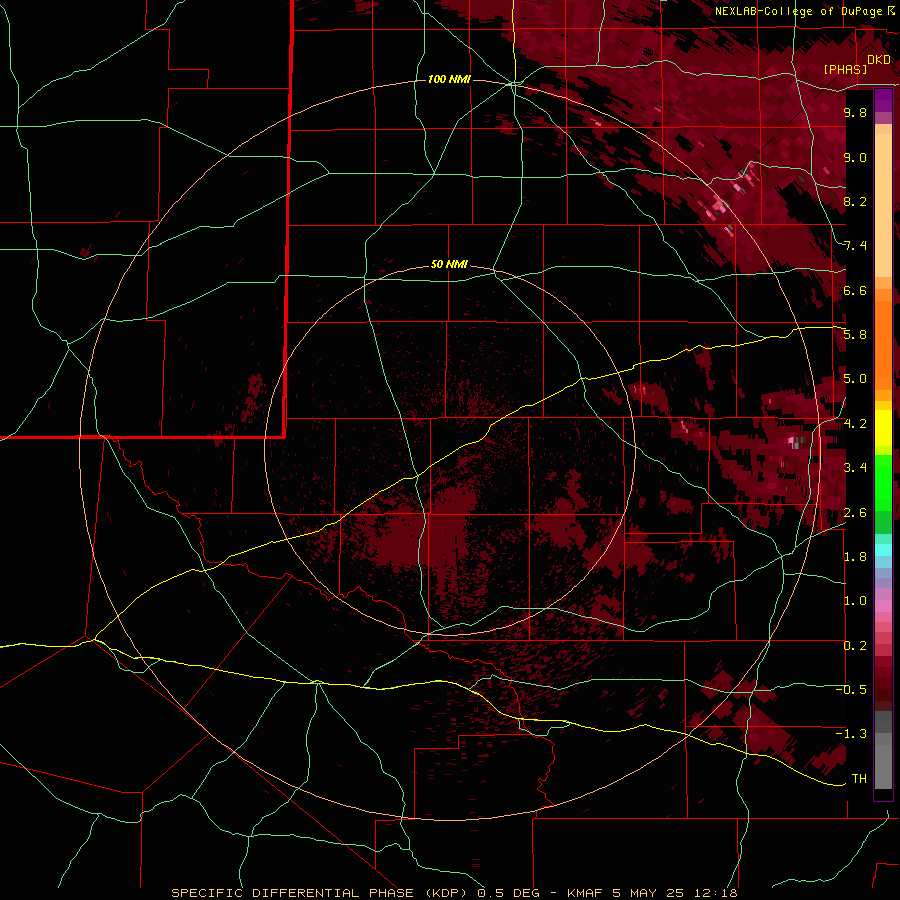Click the [PHAS] label above color bar
Image resolution: width=900 pixels, height=900 pixels.
[845, 70]
